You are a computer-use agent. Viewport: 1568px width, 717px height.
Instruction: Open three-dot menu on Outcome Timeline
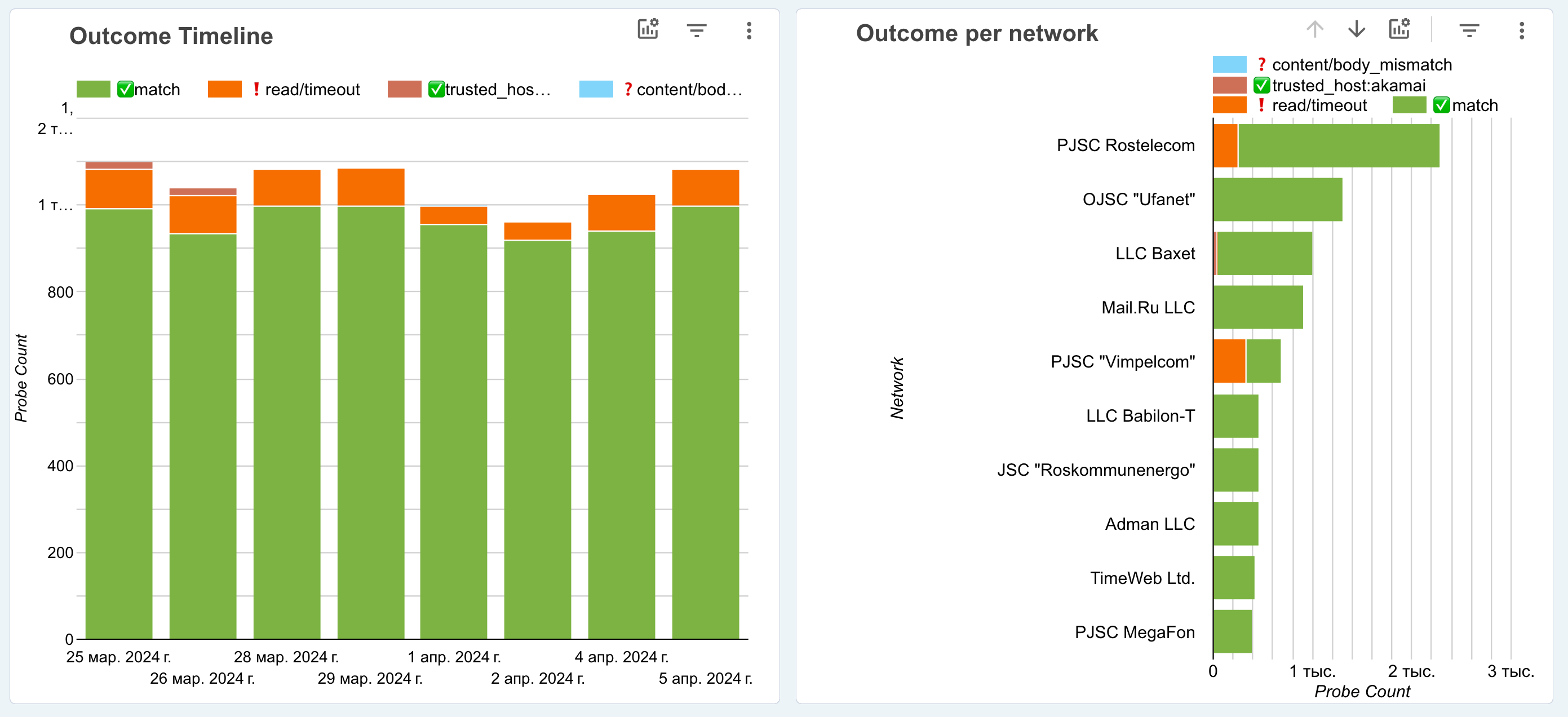pyautogui.click(x=748, y=30)
